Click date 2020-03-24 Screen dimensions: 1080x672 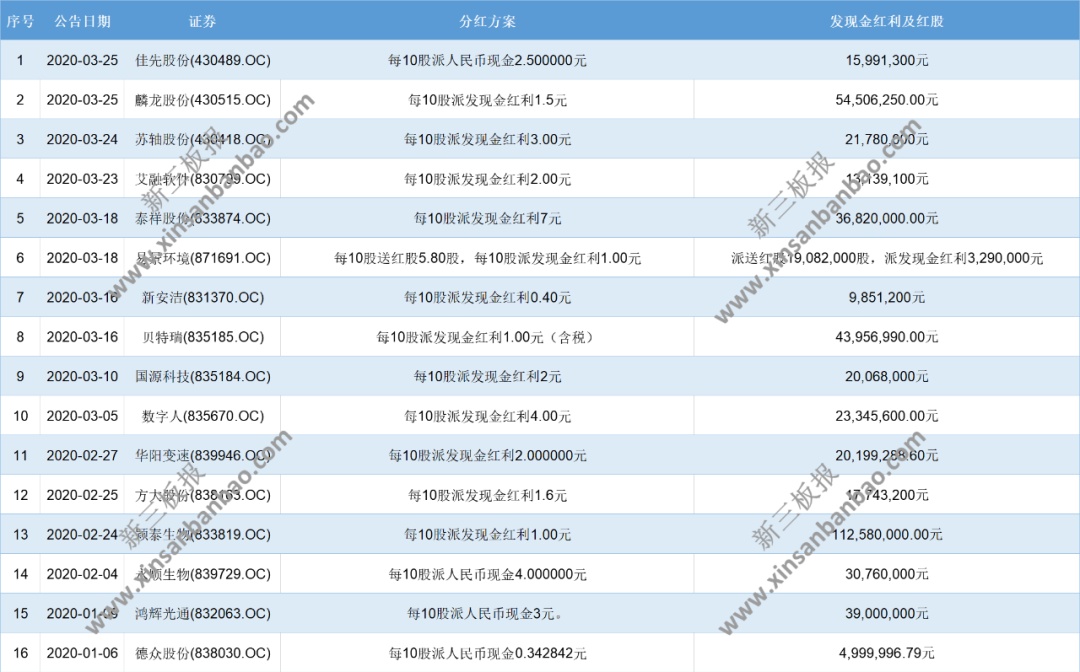[x=83, y=139]
